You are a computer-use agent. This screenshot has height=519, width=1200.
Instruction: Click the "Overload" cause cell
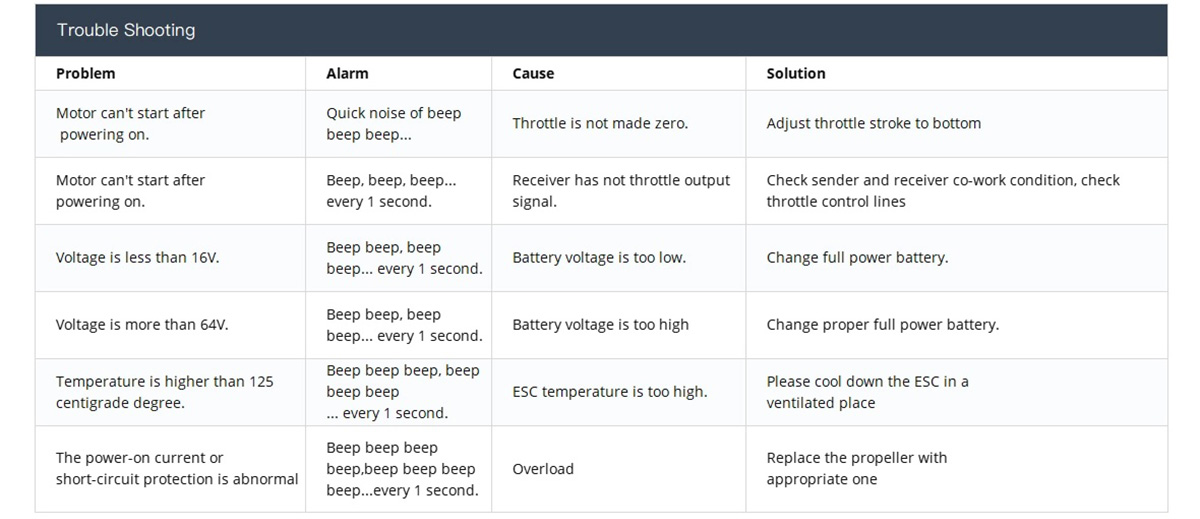[543, 469]
